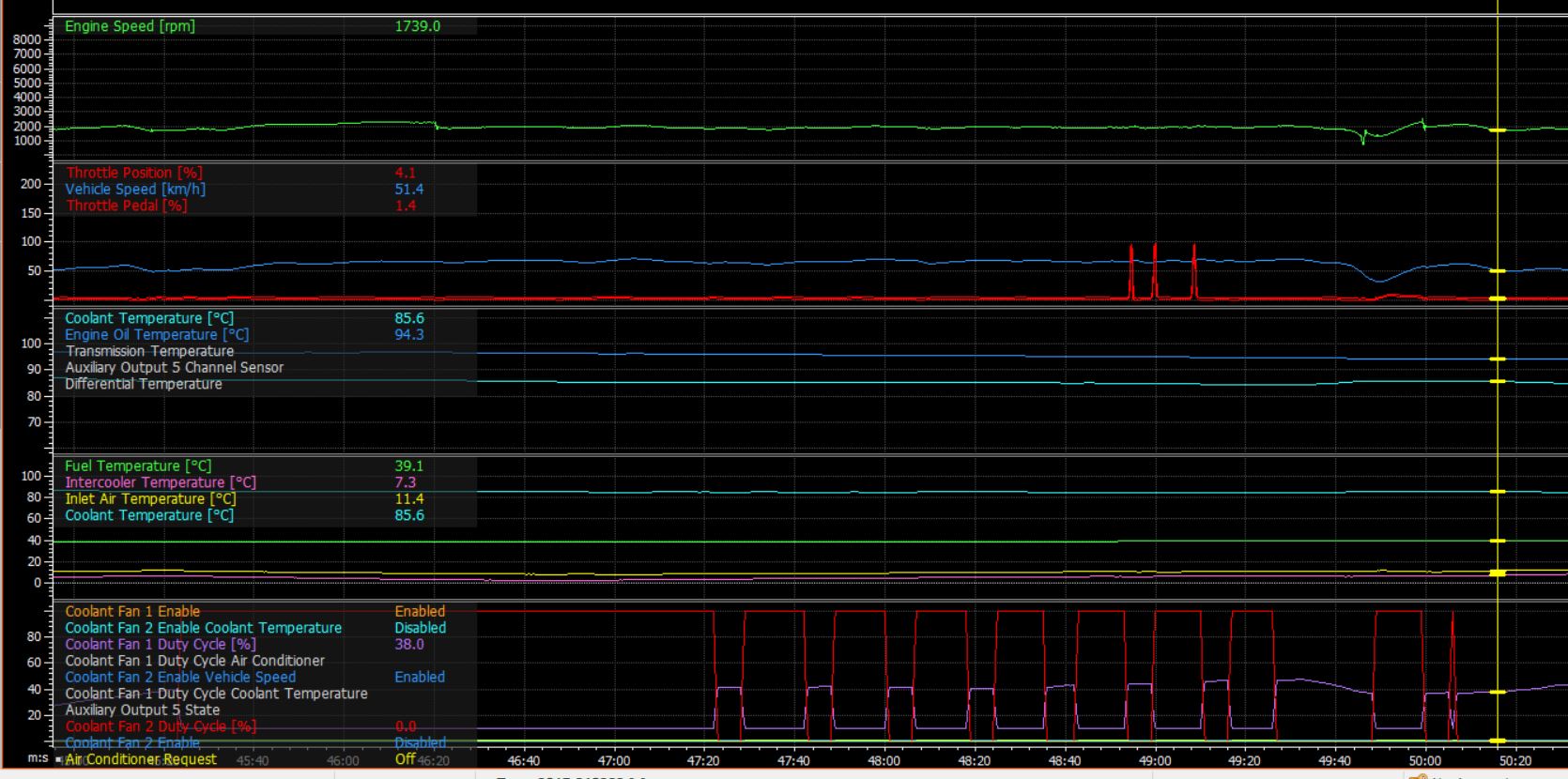Click the Intercooler Temperature channel label
Screen dimensions: 1568x779
click(x=160, y=482)
